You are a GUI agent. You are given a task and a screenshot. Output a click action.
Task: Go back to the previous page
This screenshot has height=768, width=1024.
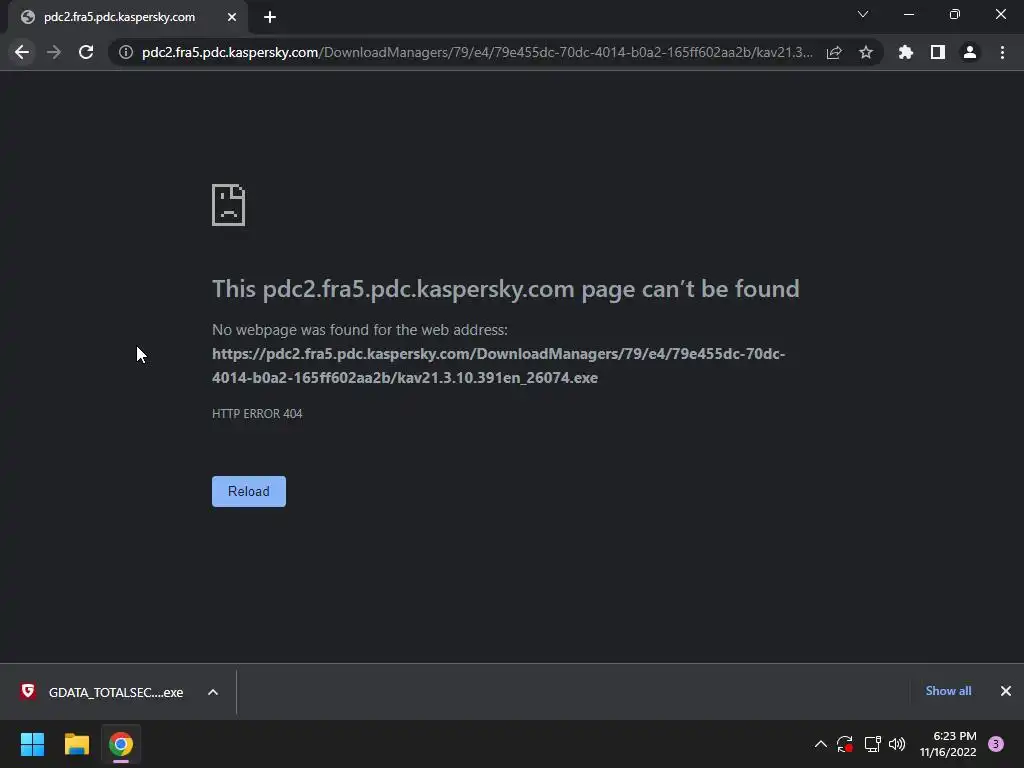point(22,52)
